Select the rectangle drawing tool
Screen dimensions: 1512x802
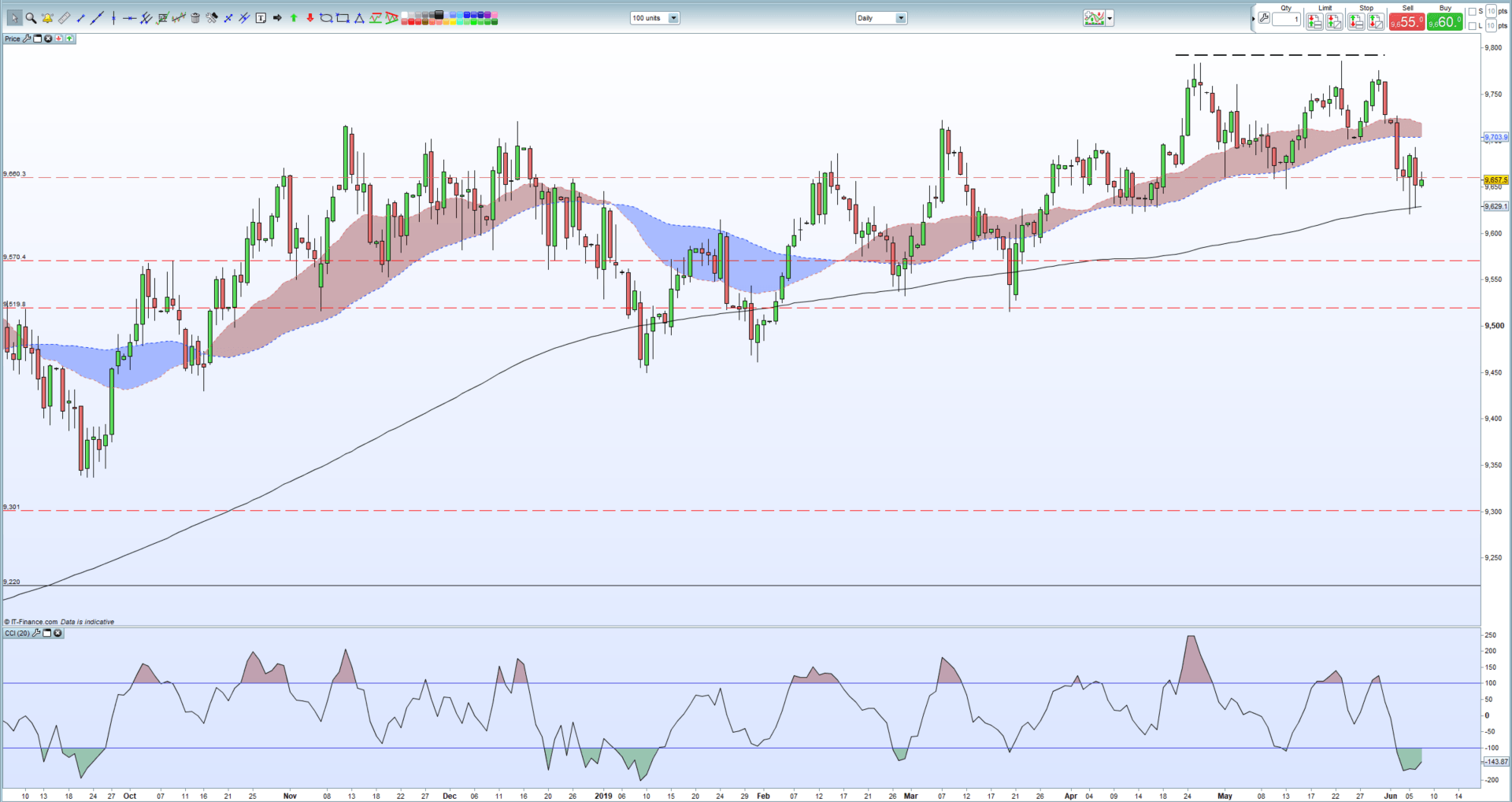(x=343, y=18)
